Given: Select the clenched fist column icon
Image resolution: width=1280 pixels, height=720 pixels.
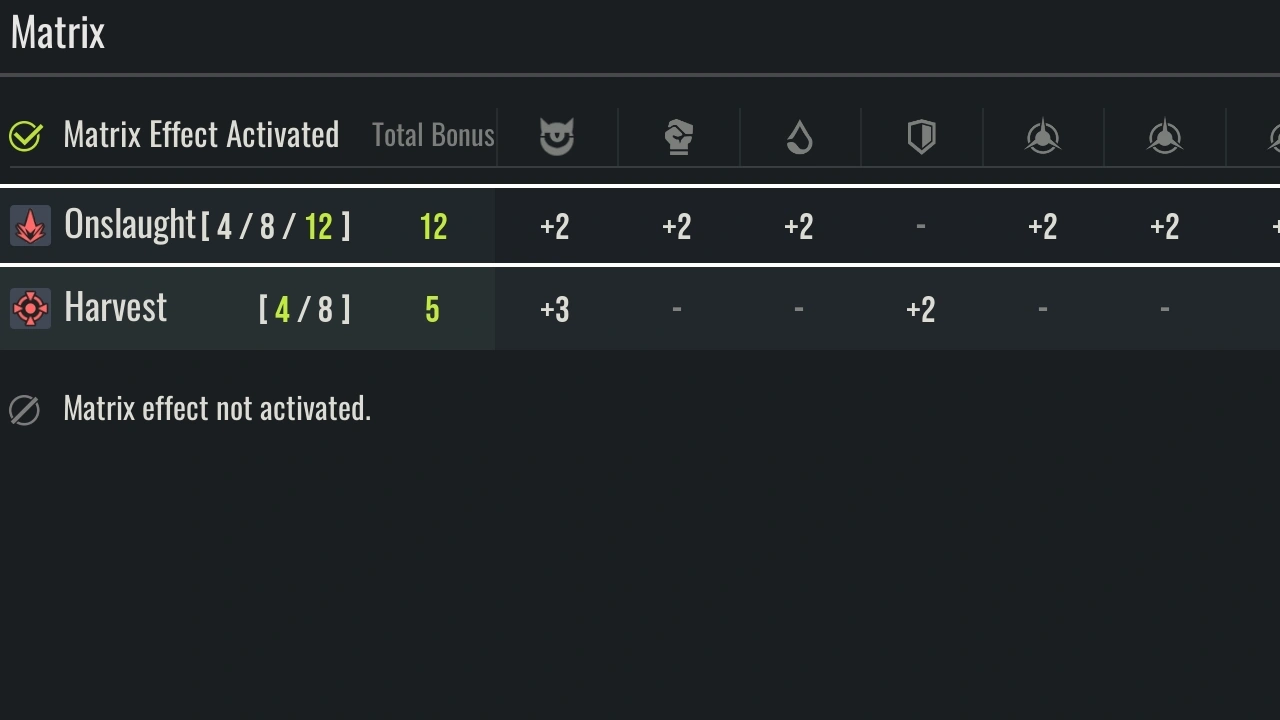Looking at the screenshot, I should coord(678,136).
